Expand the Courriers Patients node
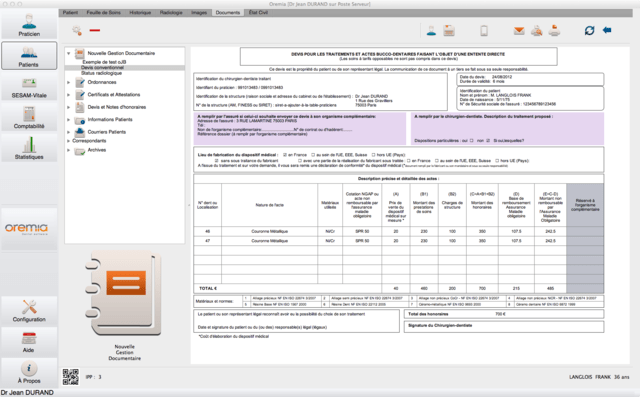Viewport: 640px width, 397px height. [x=69, y=132]
